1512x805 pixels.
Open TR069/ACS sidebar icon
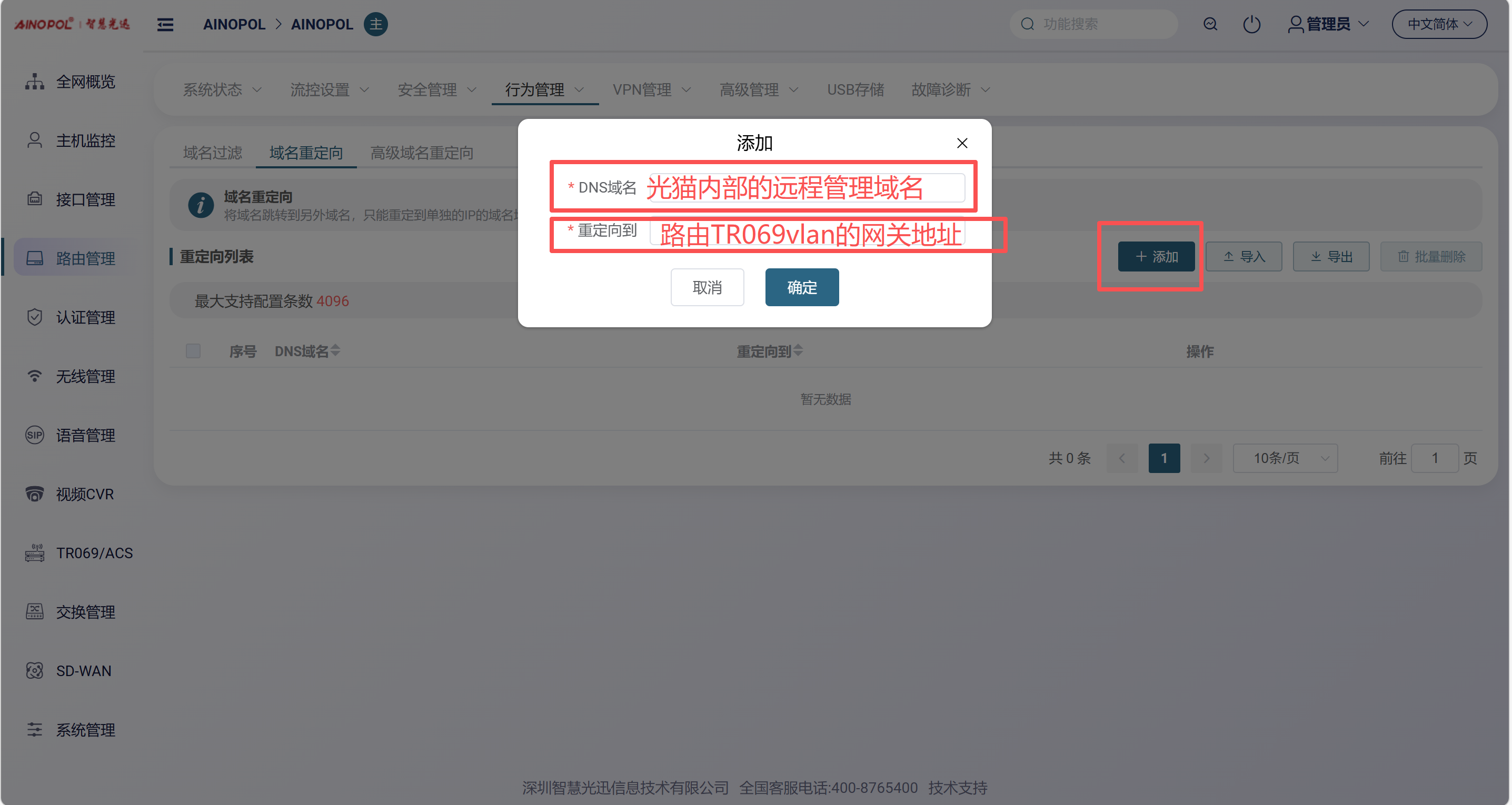tap(35, 552)
